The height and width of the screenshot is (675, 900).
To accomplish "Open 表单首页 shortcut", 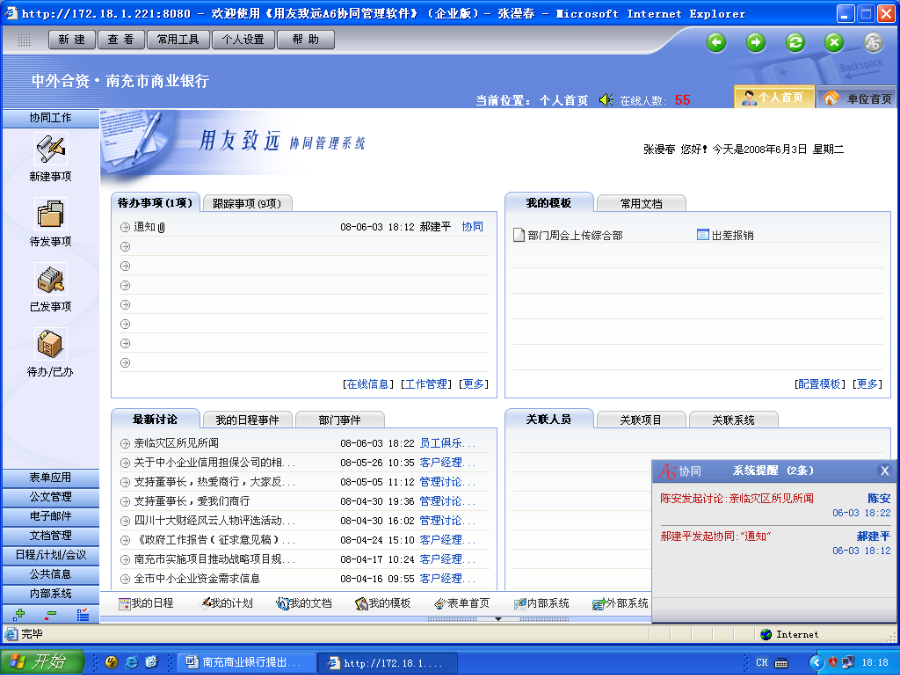I will tap(462, 603).
